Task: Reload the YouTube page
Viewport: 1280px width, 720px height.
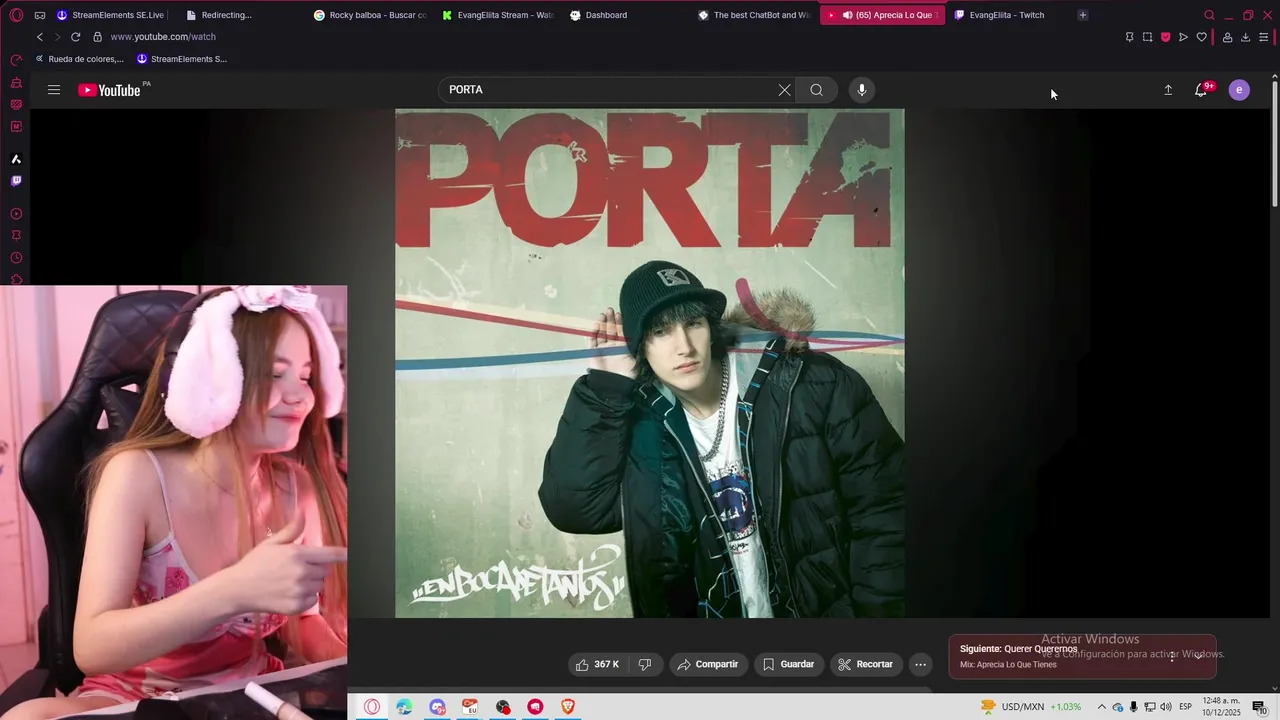Action: (x=75, y=37)
